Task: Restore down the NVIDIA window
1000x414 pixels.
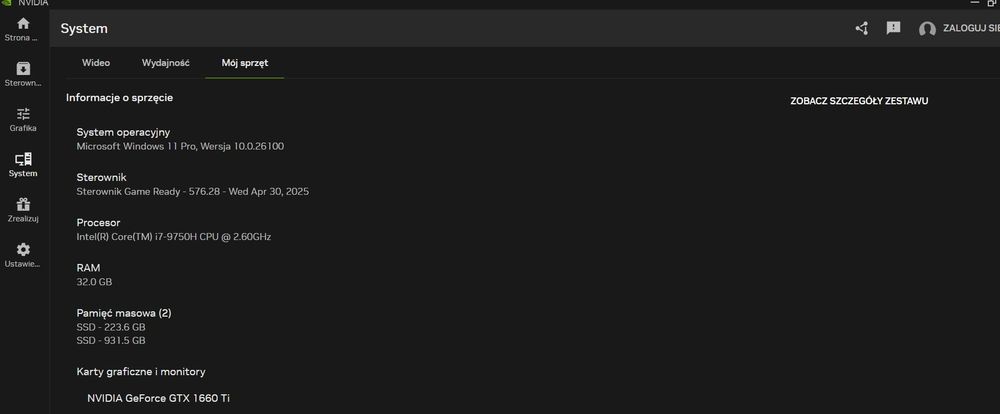Action: [x=992, y=3]
